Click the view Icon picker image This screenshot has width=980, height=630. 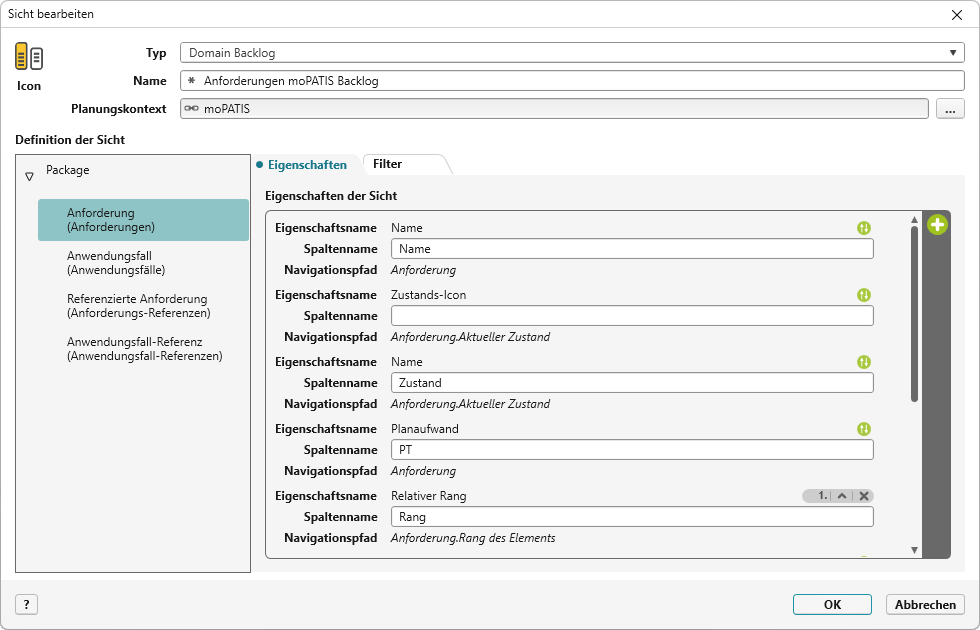coord(29,58)
